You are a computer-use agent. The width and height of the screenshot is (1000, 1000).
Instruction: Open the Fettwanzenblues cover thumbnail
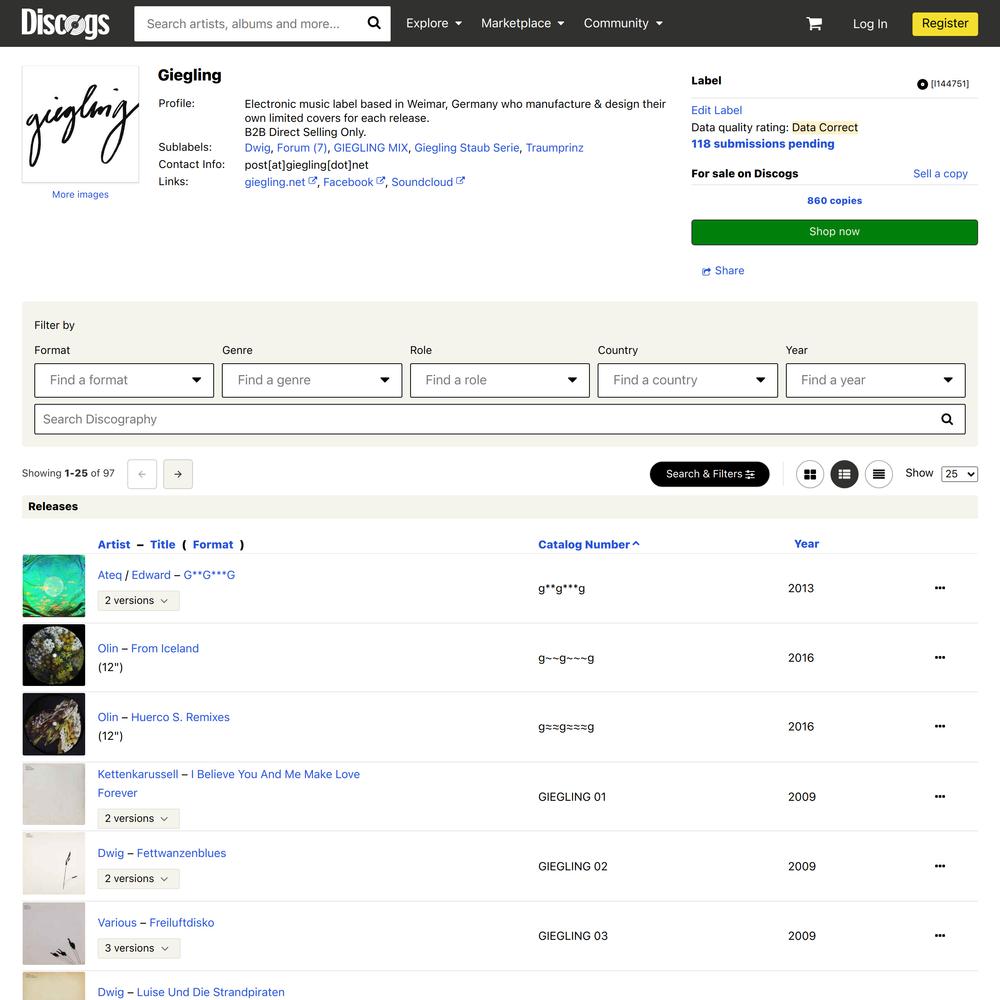[x=54, y=864]
